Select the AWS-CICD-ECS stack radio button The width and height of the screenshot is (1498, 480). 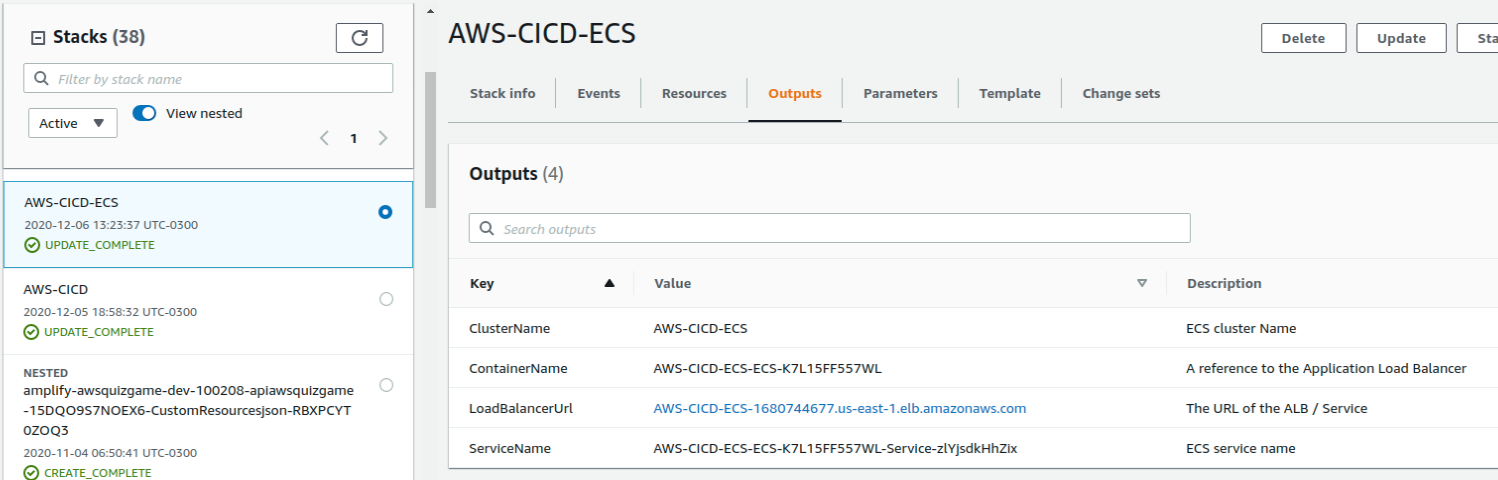pos(386,212)
